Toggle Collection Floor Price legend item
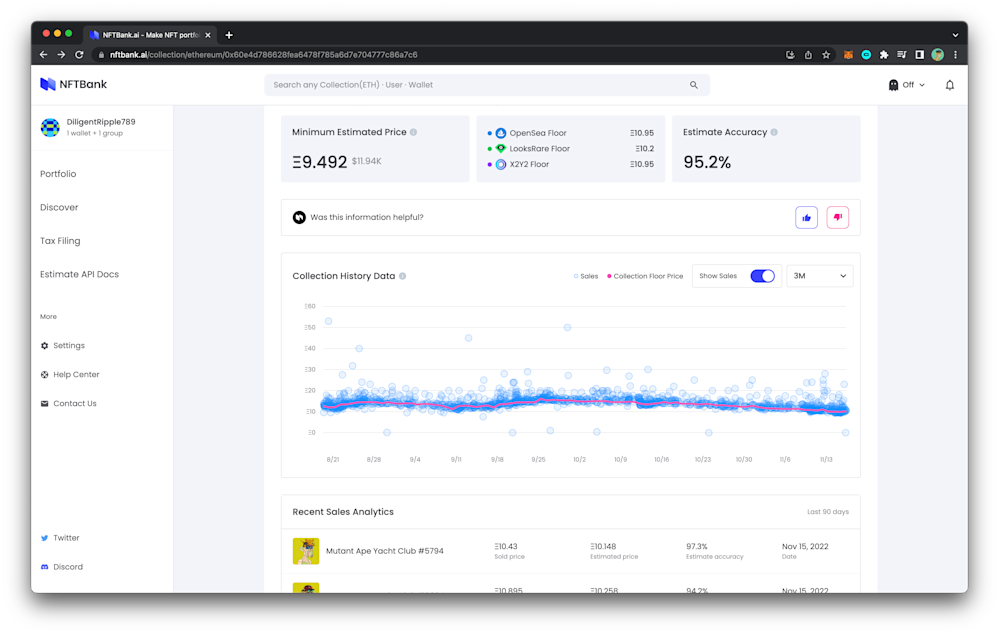The image size is (999, 634). (x=645, y=276)
